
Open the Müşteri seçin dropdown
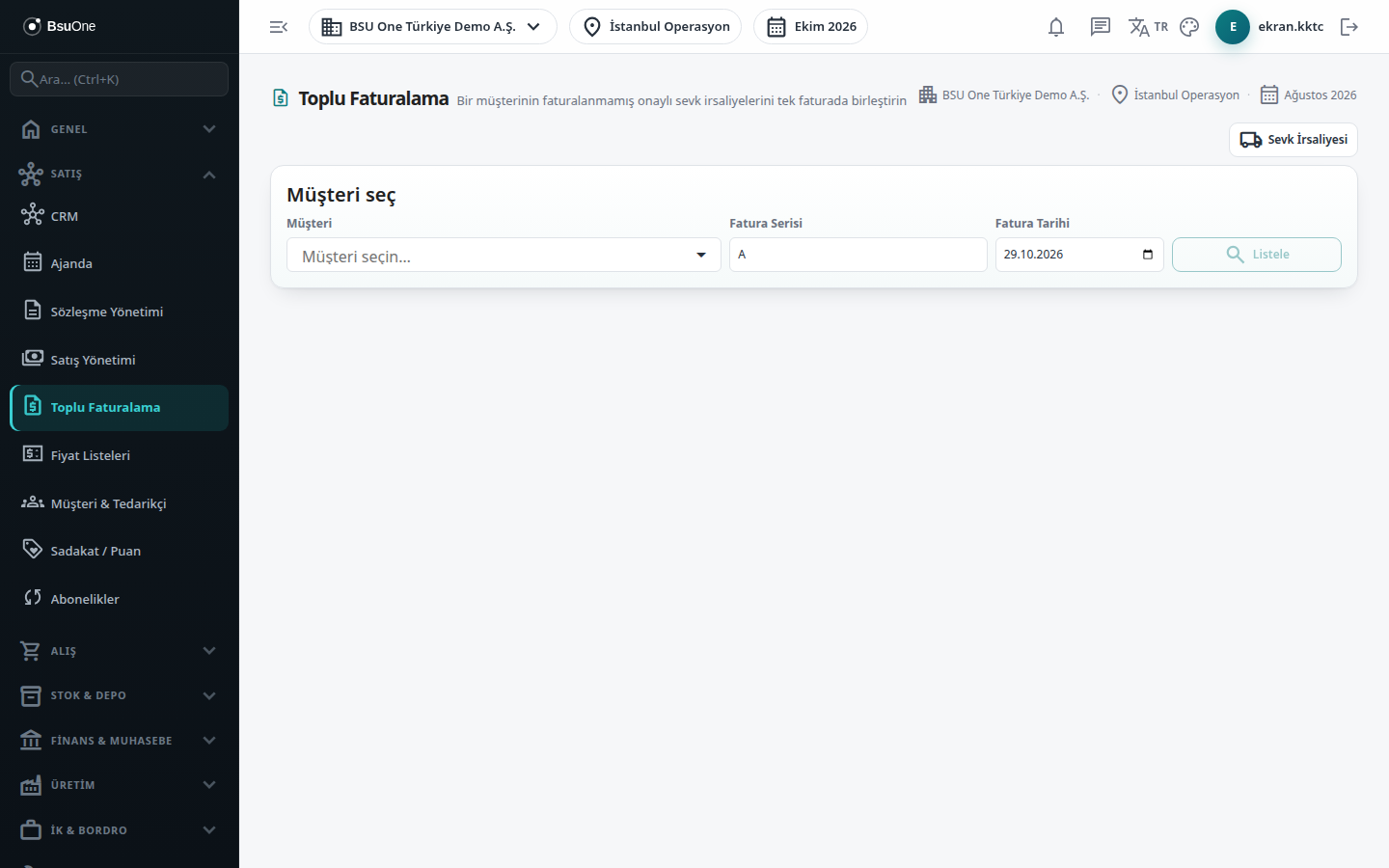(x=504, y=255)
